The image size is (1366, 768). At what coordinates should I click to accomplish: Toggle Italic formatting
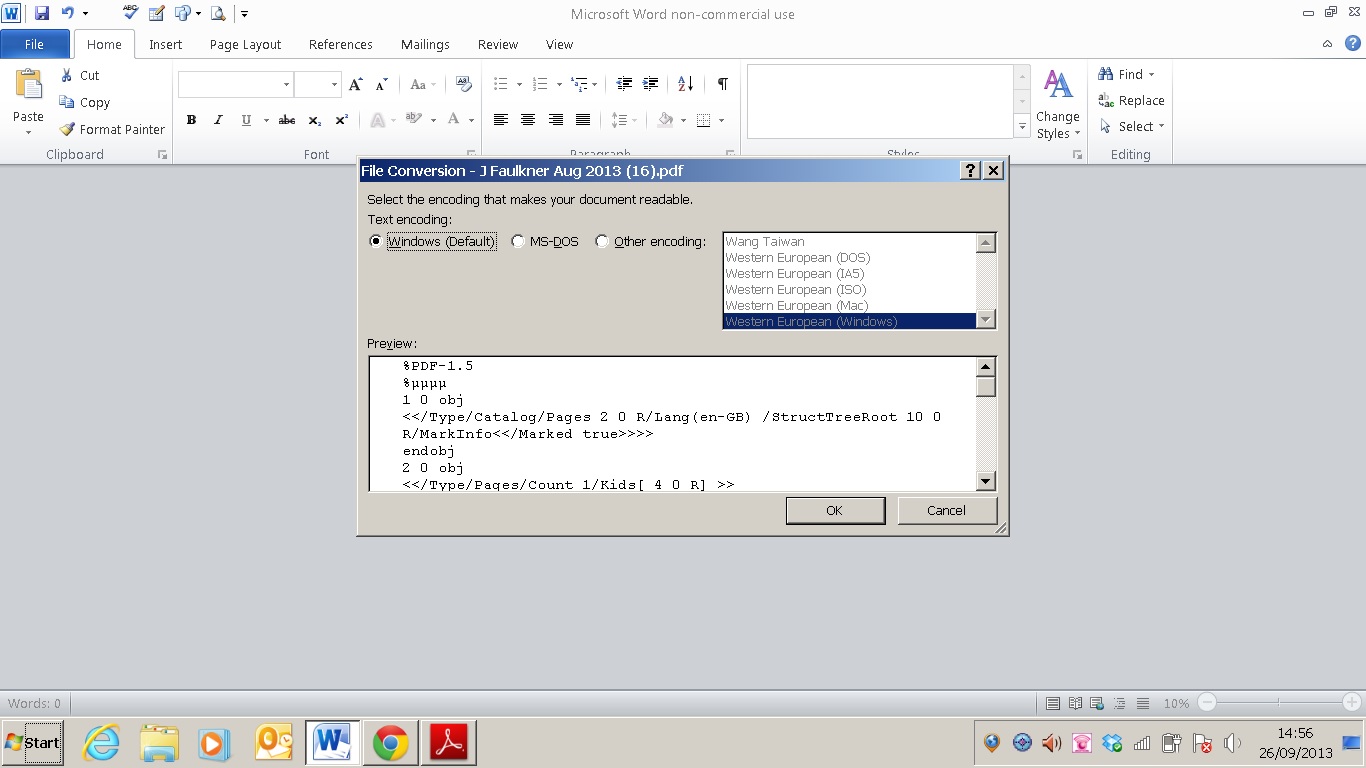(x=218, y=120)
